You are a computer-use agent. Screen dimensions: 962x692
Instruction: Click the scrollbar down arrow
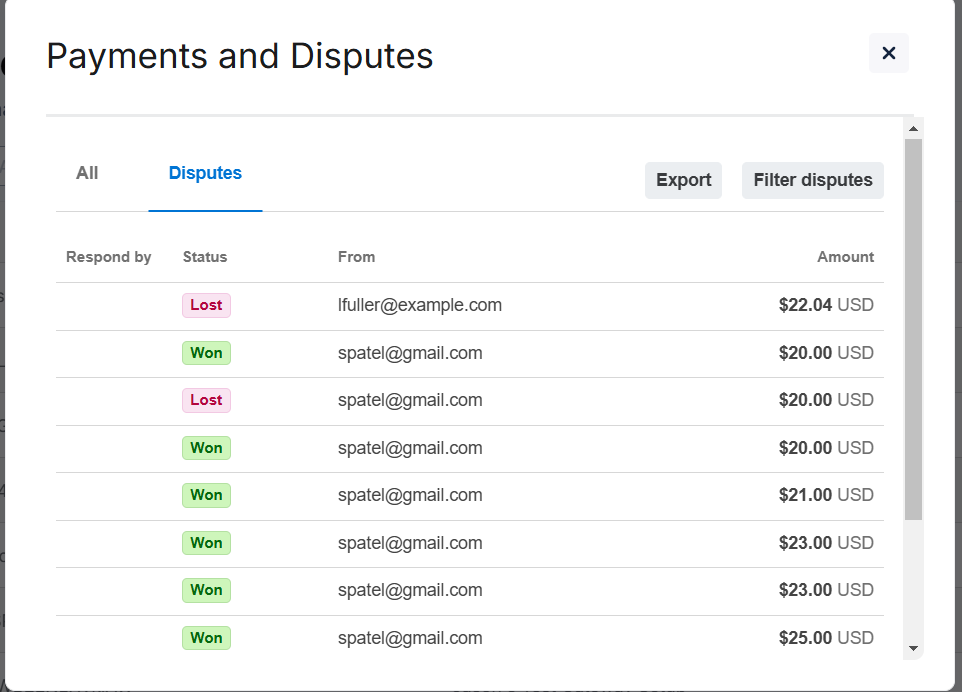tap(913, 648)
